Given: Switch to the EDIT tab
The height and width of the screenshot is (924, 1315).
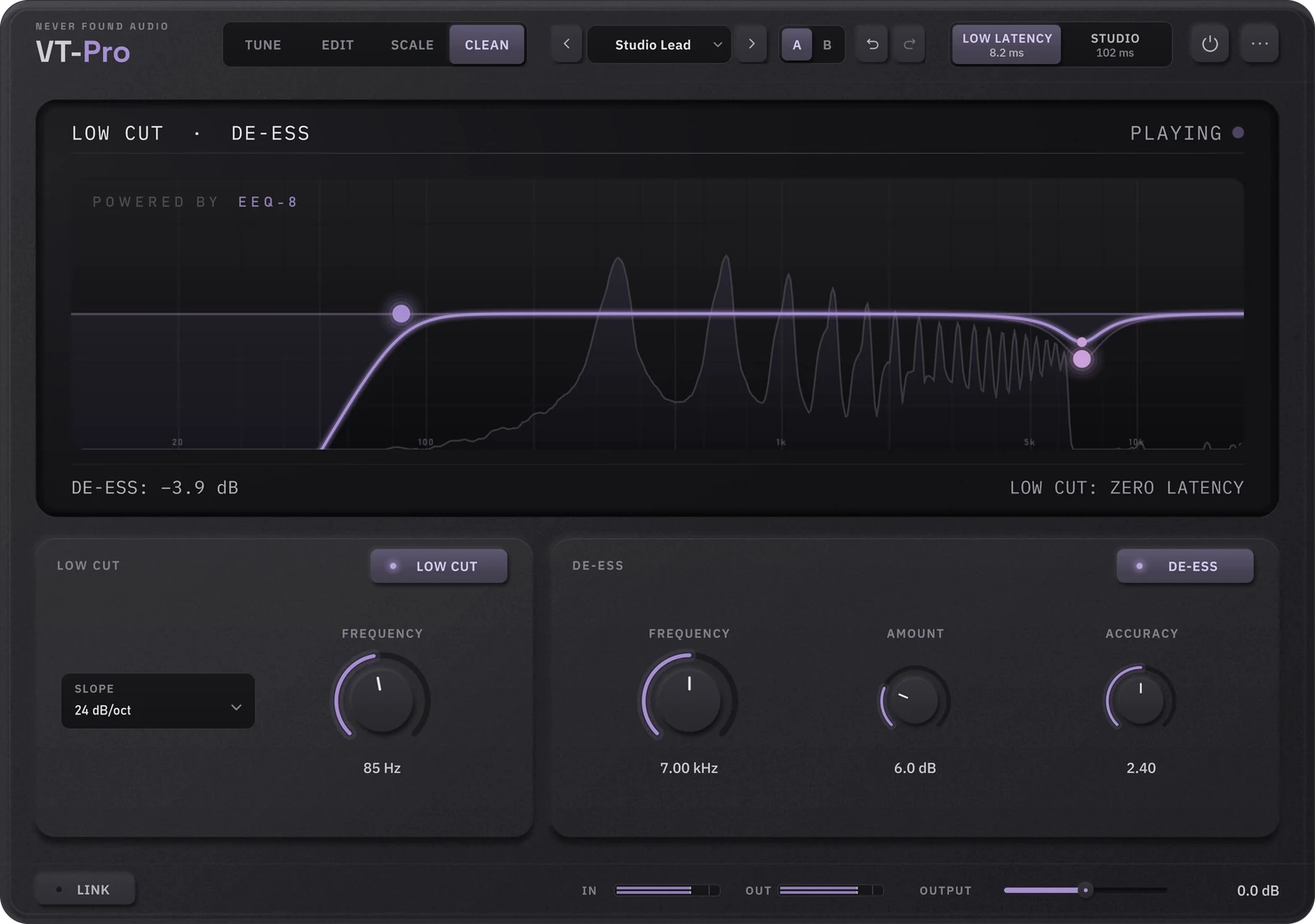Looking at the screenshot, I should point(338,44).
